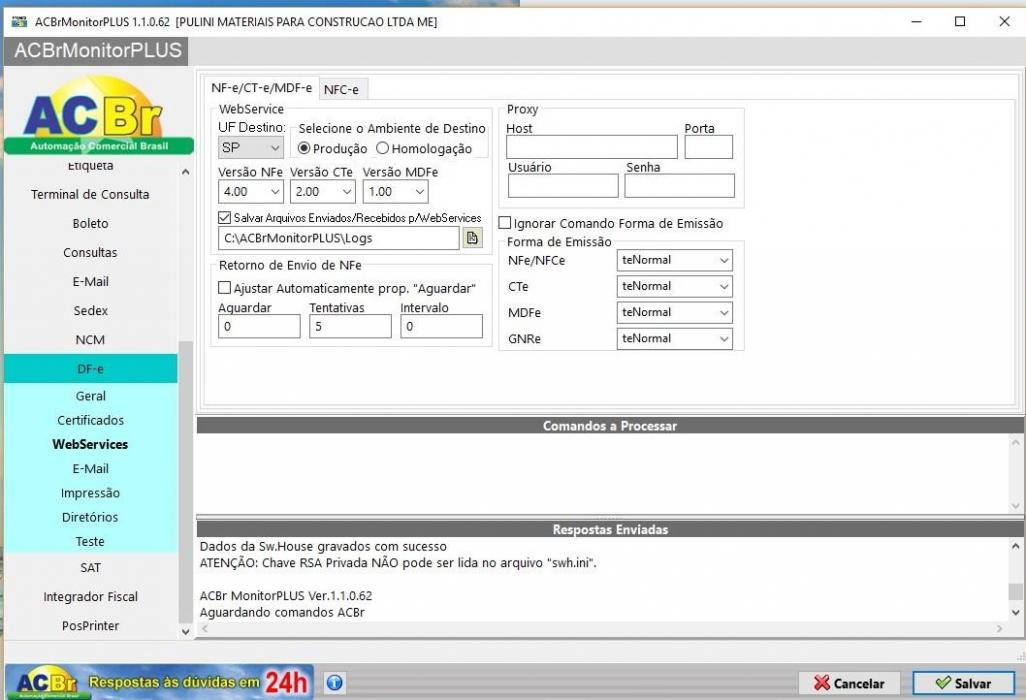The width and height of the screenshot is (1026, 700).
Task: Open Teste under DF-e
Action: (90, 541)
